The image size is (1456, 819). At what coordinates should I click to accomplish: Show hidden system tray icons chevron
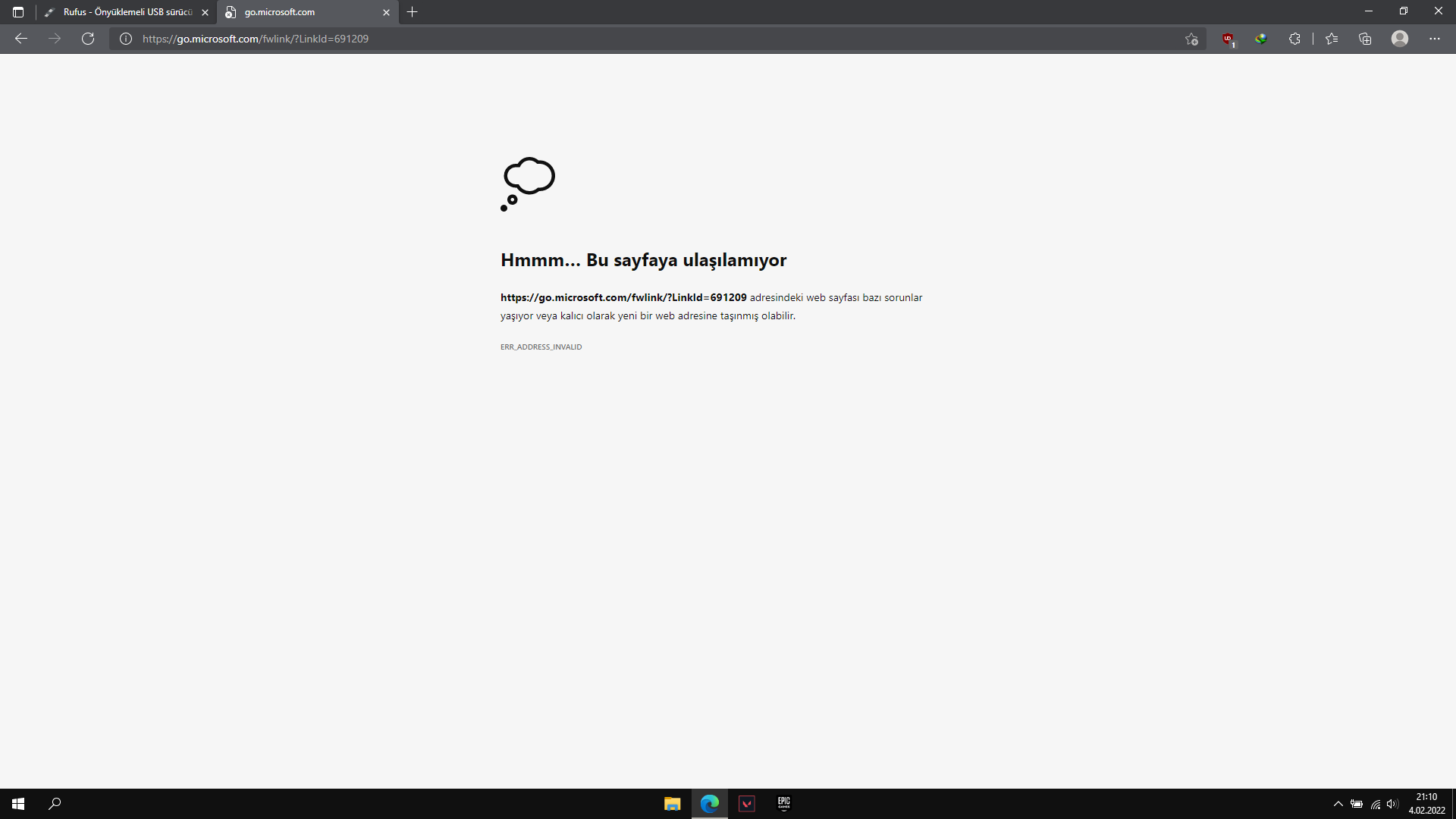1338,804
